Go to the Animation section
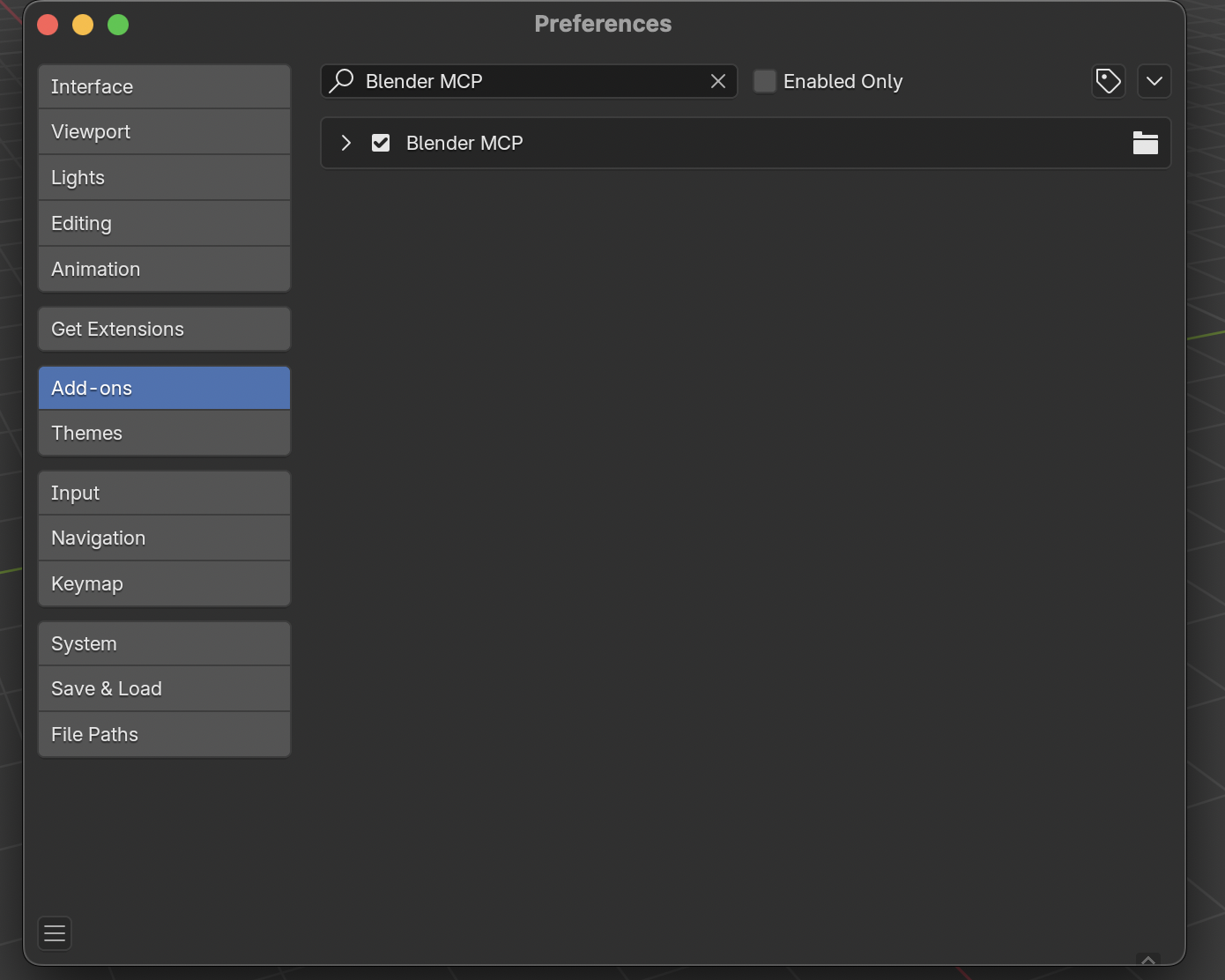The height and width of the screenshot is (980, 1225). click(x=164, y=269)
